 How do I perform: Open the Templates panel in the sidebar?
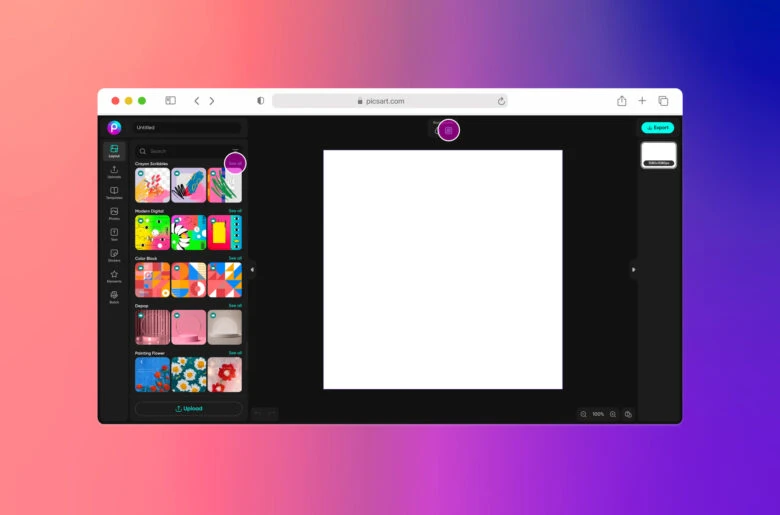point(114,193)
